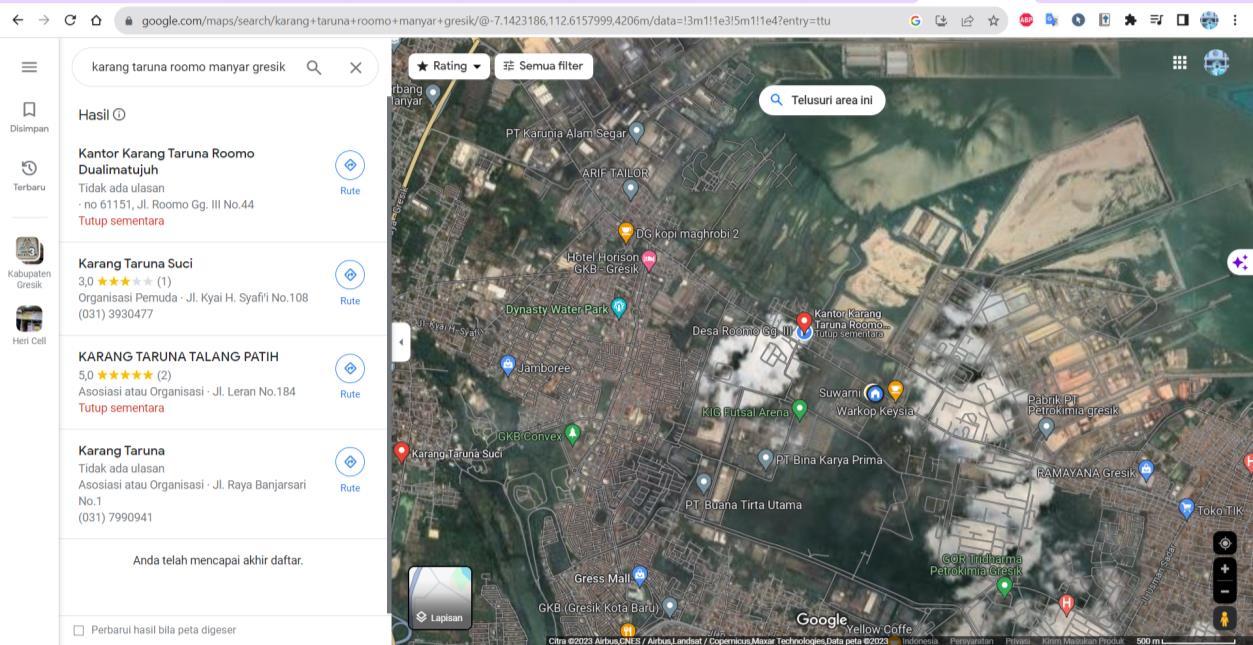1253x645 pixels.
Task: Open the Chrome three-dot menu
Action: 1235,19
